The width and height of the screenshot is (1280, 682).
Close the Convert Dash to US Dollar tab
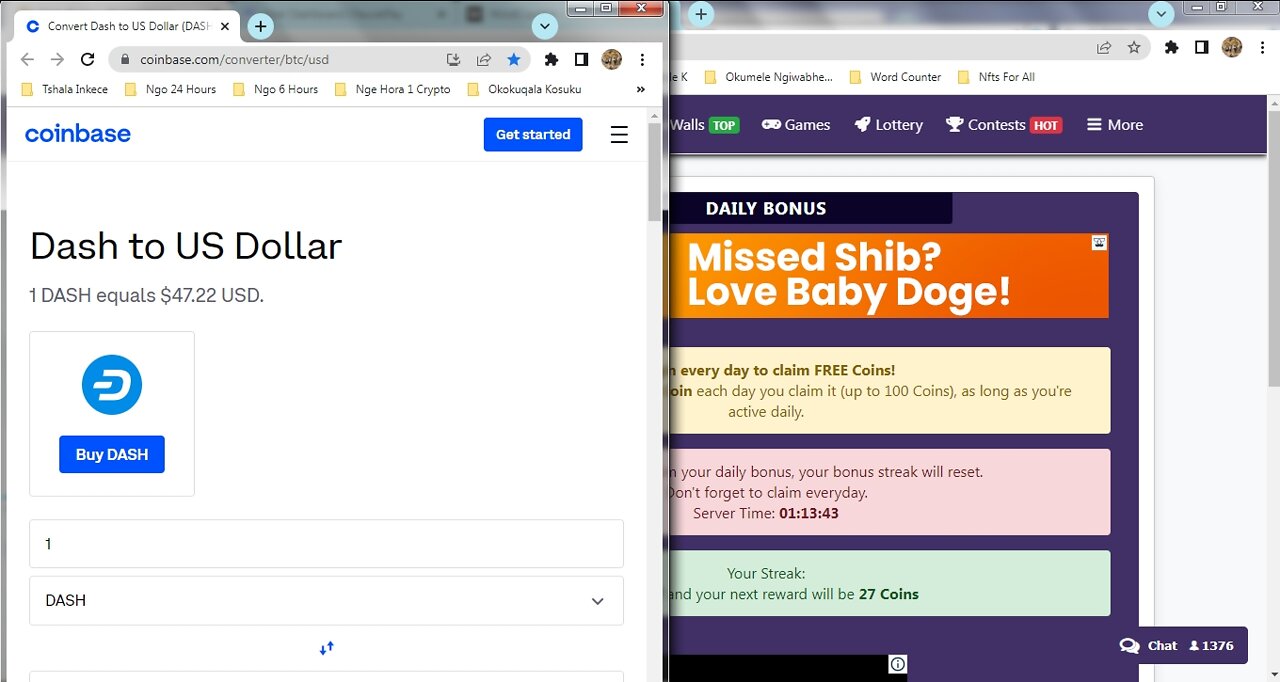224,26
